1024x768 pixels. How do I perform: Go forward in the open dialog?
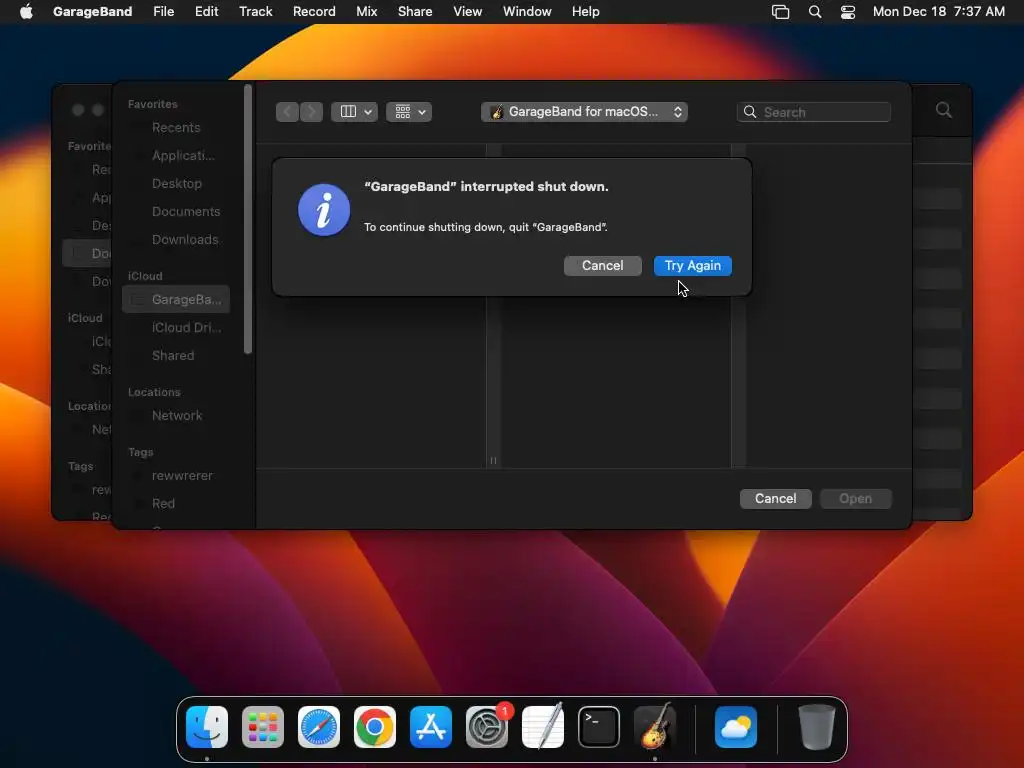pos(312,112)
